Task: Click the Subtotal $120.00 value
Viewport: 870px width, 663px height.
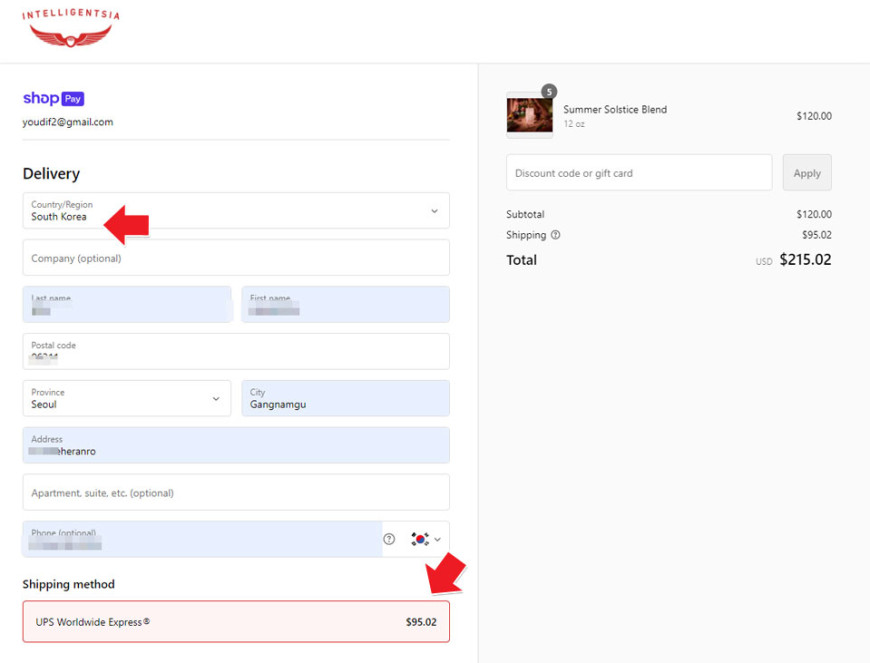Action: 814,214
